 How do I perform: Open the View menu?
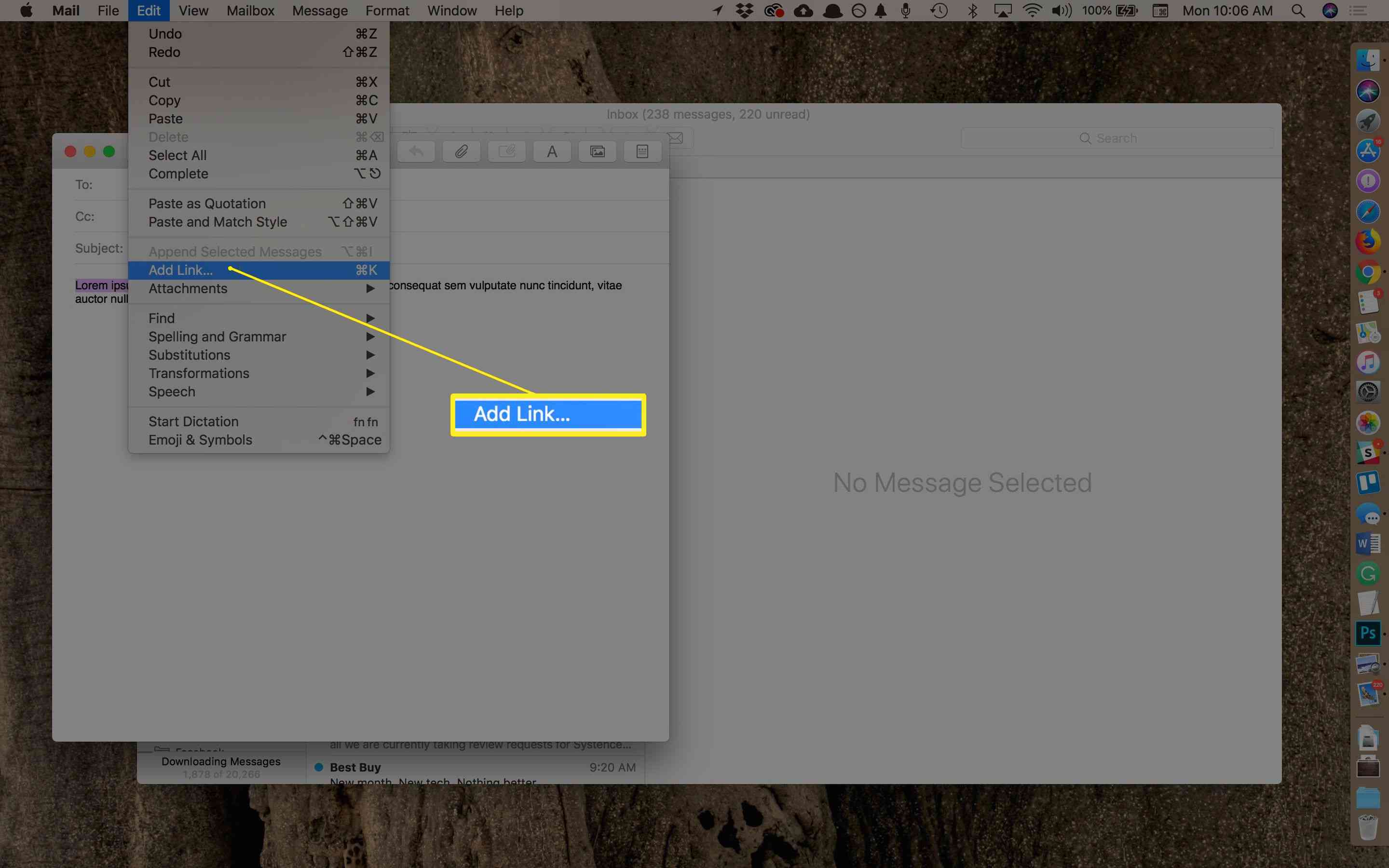coord(193,10)
